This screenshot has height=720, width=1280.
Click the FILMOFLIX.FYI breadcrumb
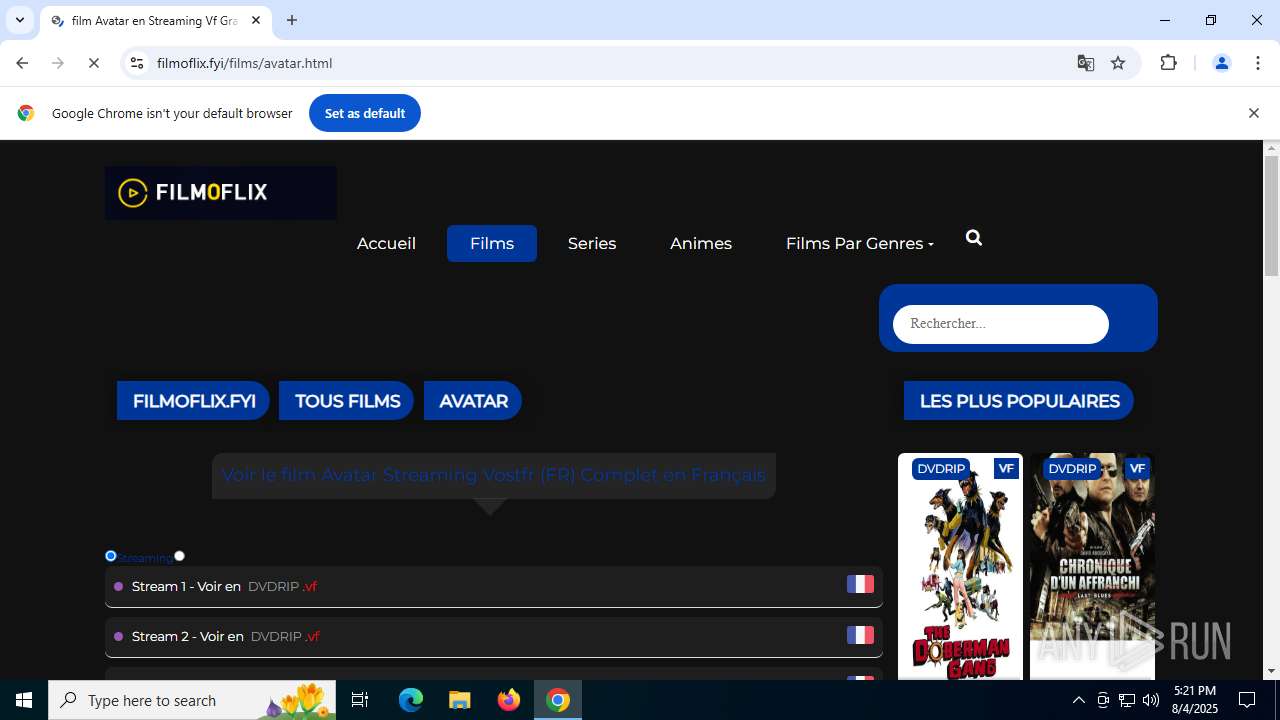[x=193, y=401]
